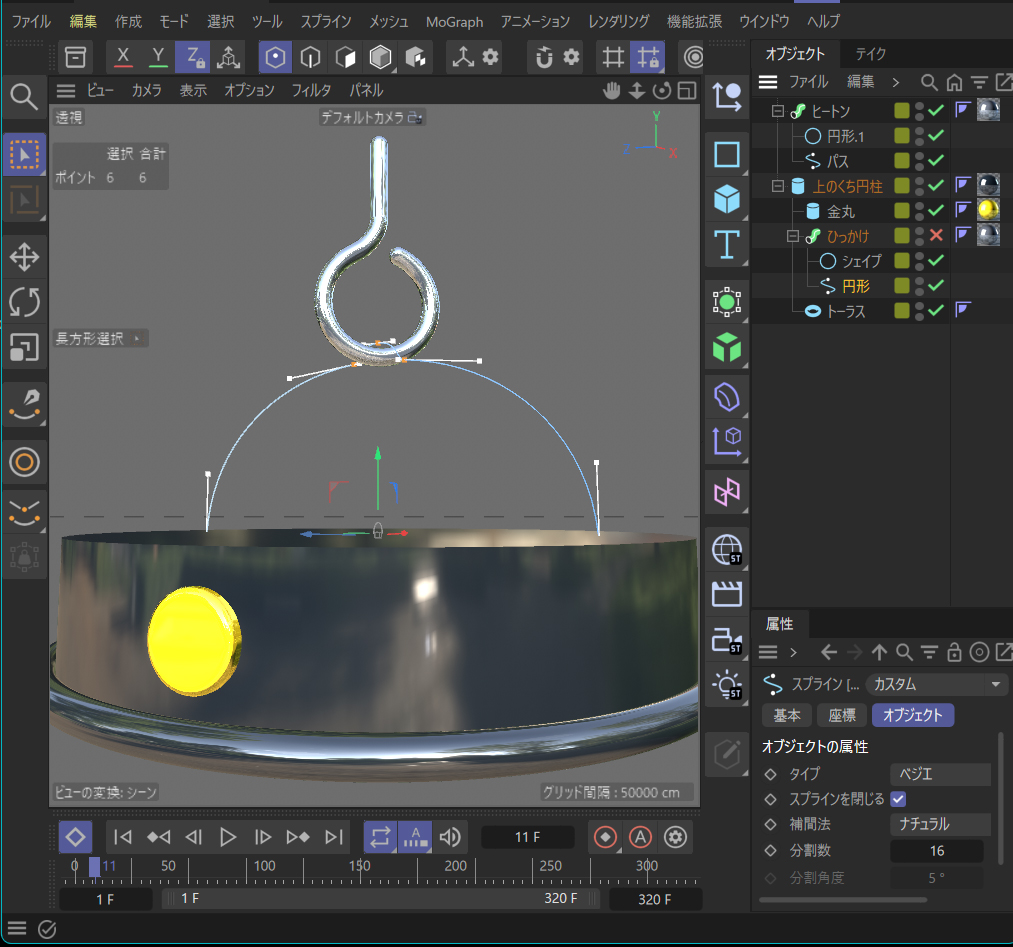The image size is (1013, 947).
Task: Uncheck the スプラインを閉じる checkbox
Action: [x=898, y=799]
